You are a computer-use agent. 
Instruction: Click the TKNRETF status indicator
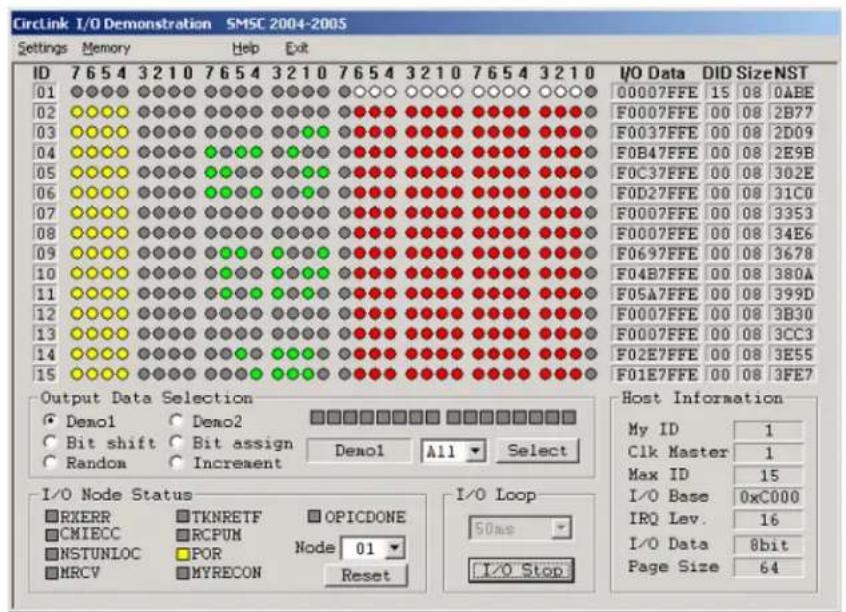(x=183, y=516)
